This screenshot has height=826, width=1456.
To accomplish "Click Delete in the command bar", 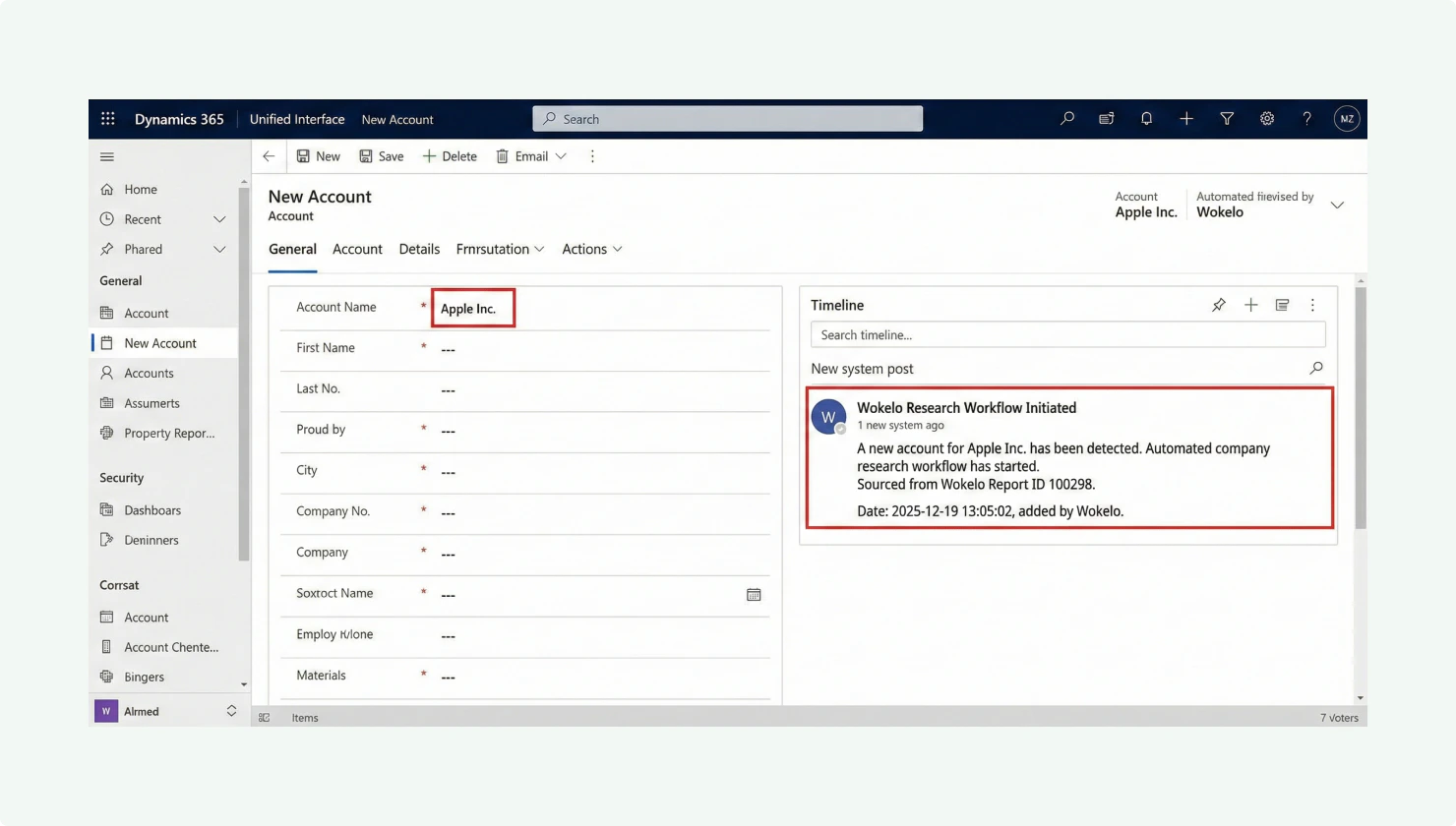I will tap(450, 156).
